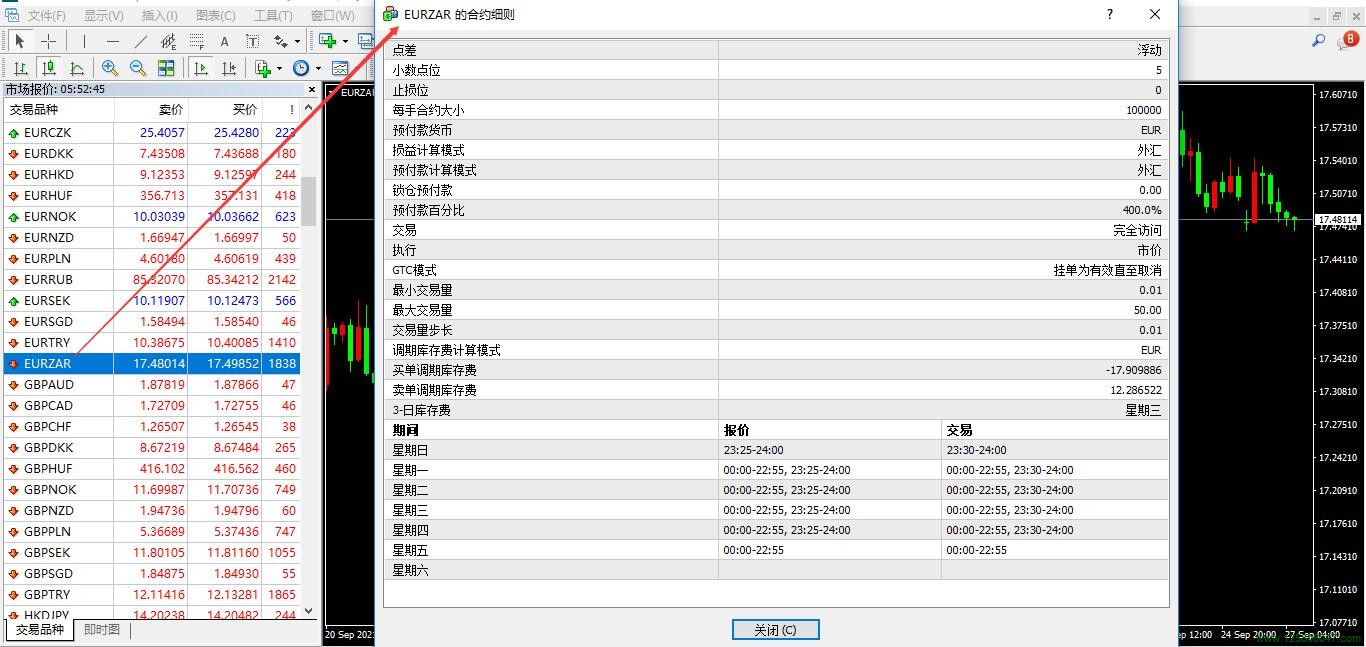
Task: Click the 交易品种 column header
Action: (58, 110)
